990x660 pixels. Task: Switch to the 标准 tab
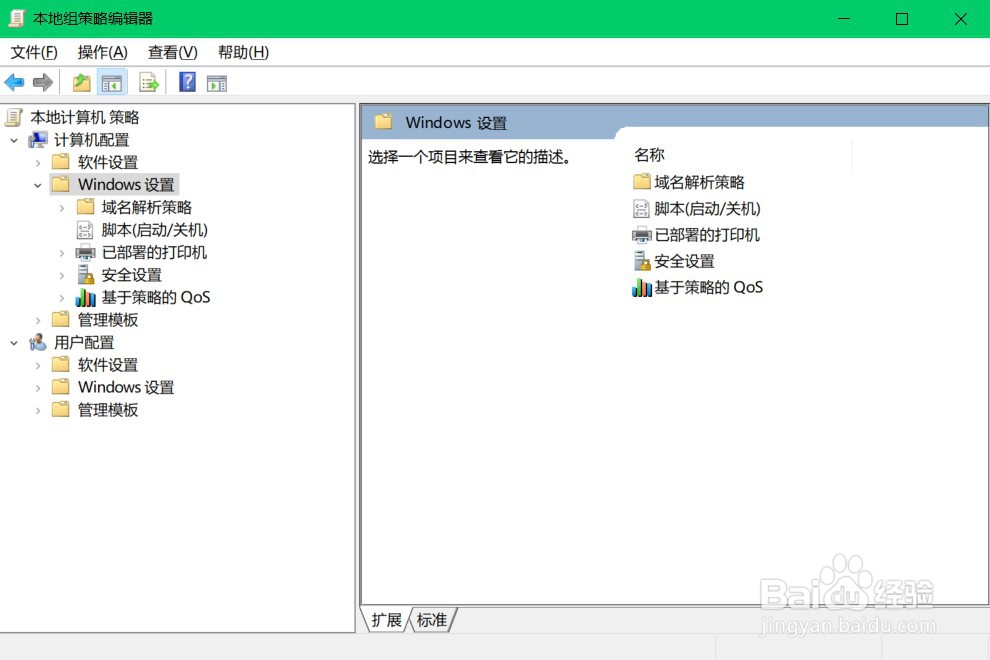pos(432,620)
